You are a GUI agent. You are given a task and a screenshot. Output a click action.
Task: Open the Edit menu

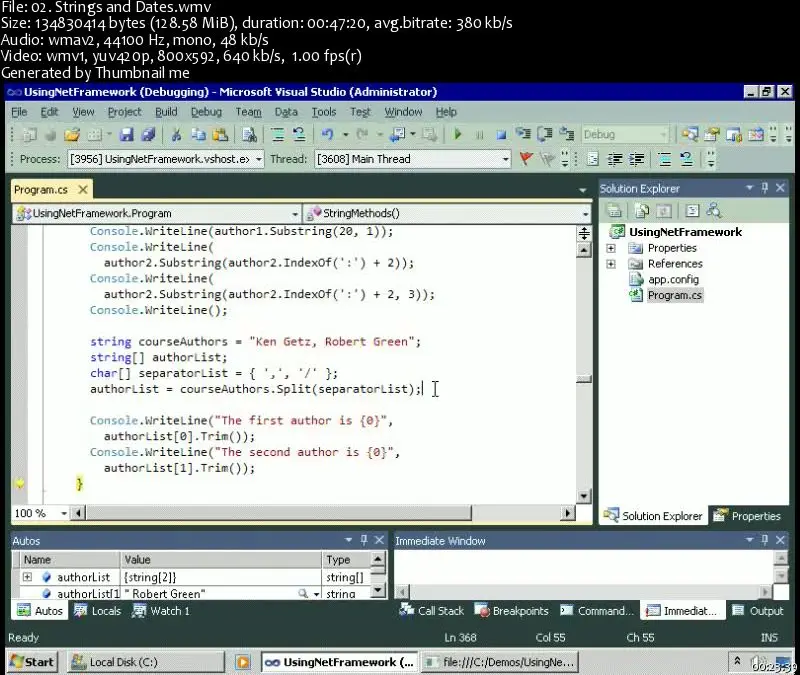pos(49,112)
